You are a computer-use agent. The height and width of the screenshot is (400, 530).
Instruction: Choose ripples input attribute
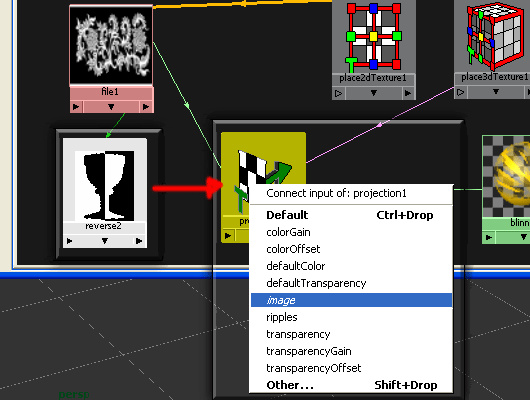tap(351, 317)
